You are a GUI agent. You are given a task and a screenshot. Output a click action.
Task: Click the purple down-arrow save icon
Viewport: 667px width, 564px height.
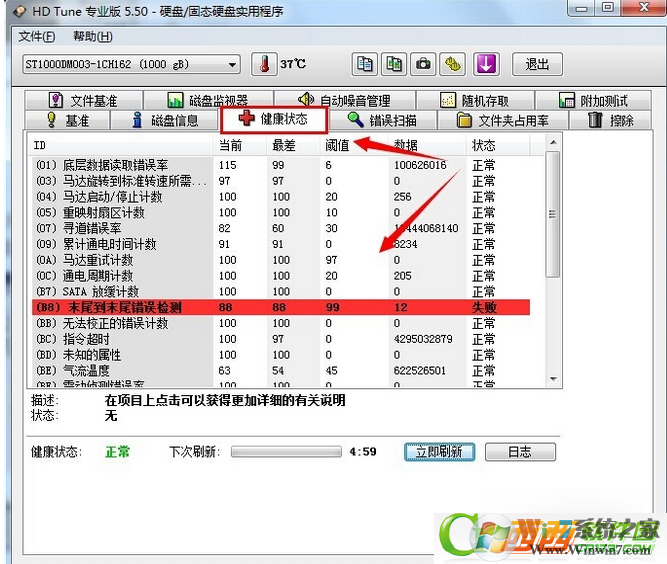(x=486, y=64)
